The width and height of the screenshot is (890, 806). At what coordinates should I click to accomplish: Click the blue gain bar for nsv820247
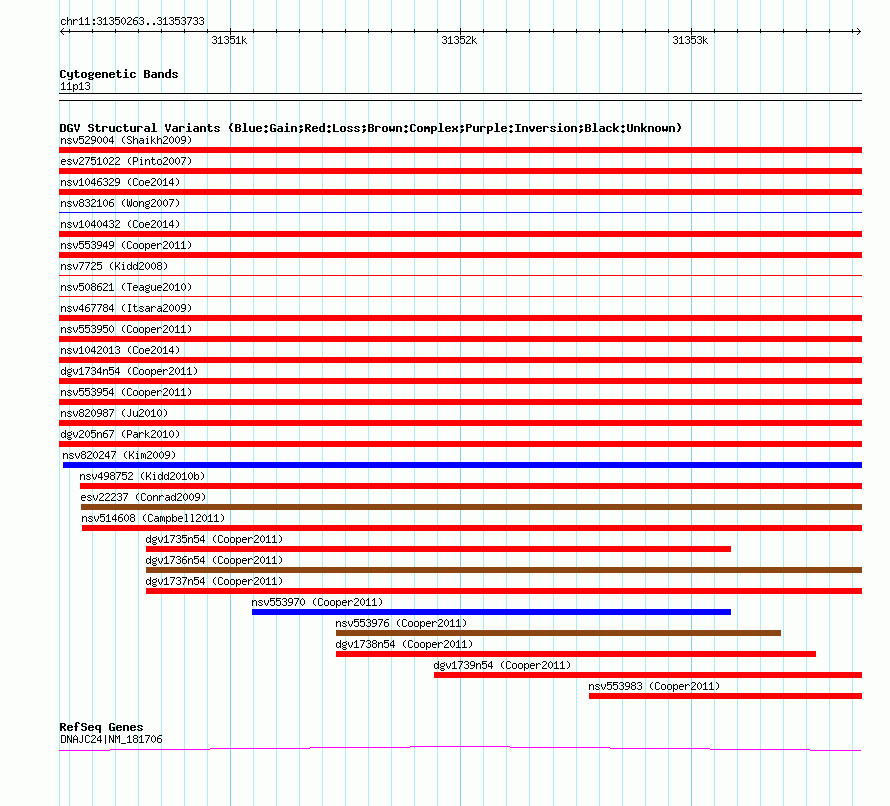462,465
